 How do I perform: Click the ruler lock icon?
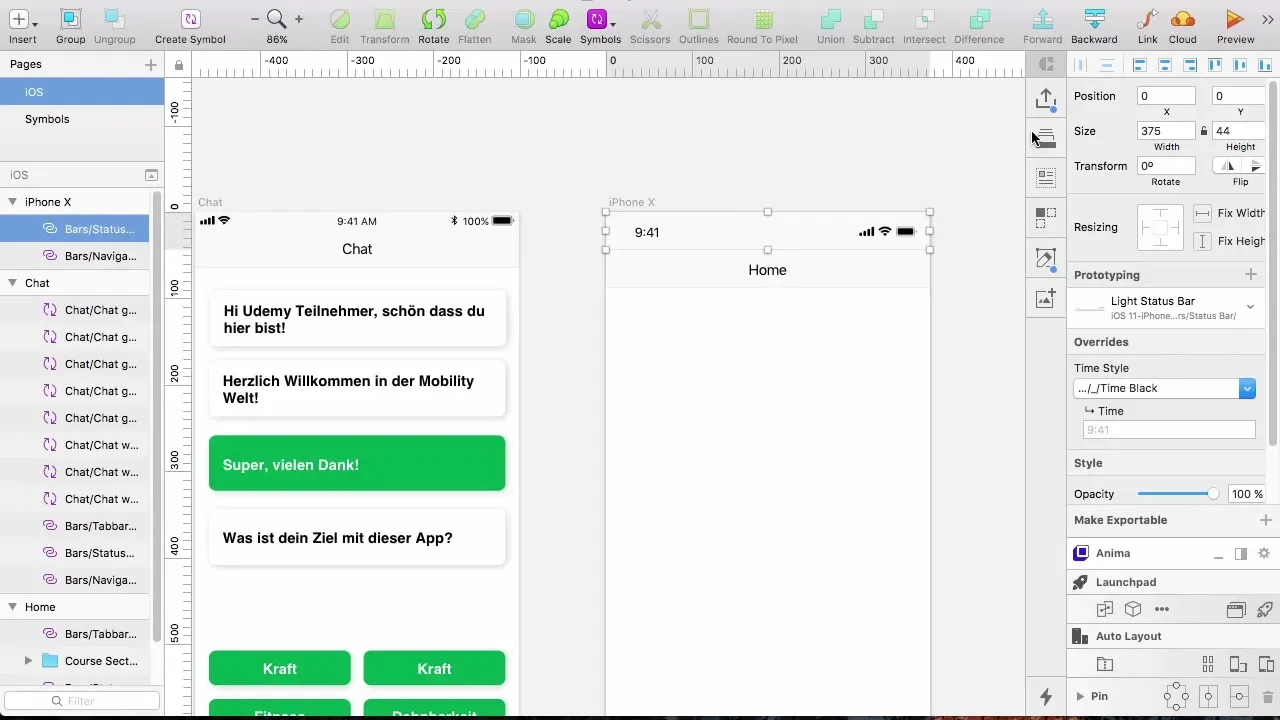point(178,65)
